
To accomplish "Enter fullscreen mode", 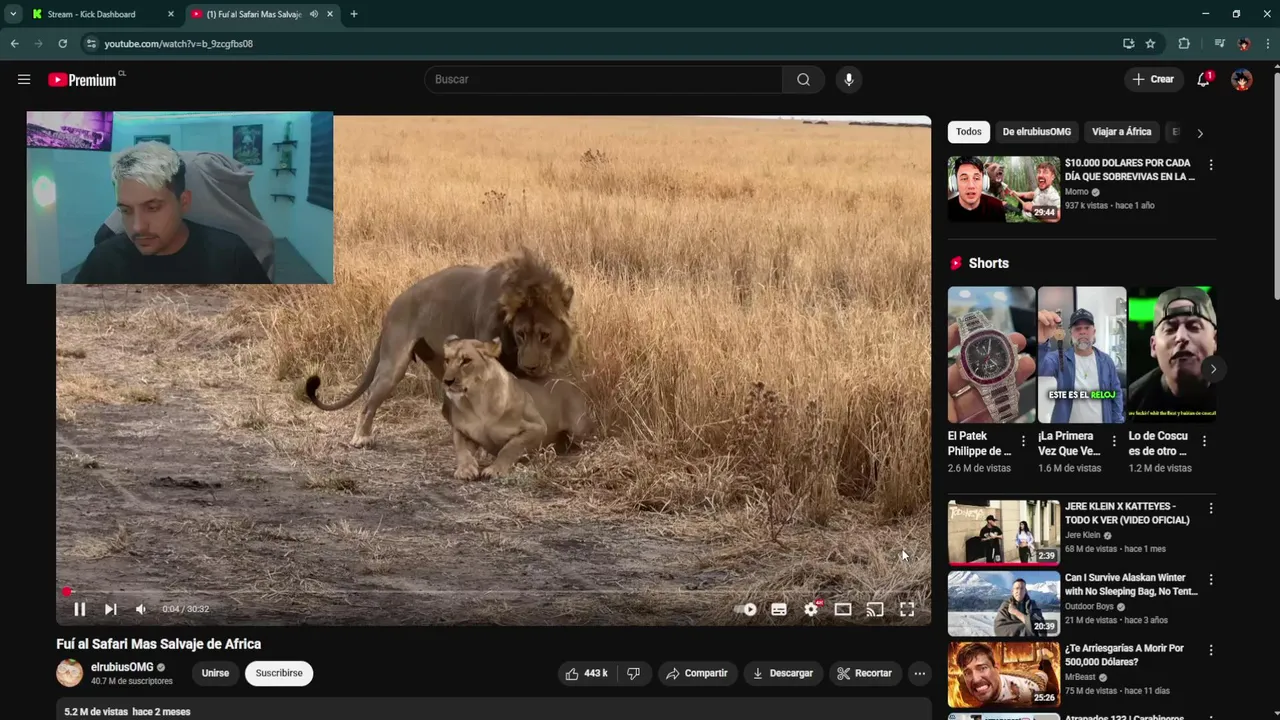I will tap(907, 609).
